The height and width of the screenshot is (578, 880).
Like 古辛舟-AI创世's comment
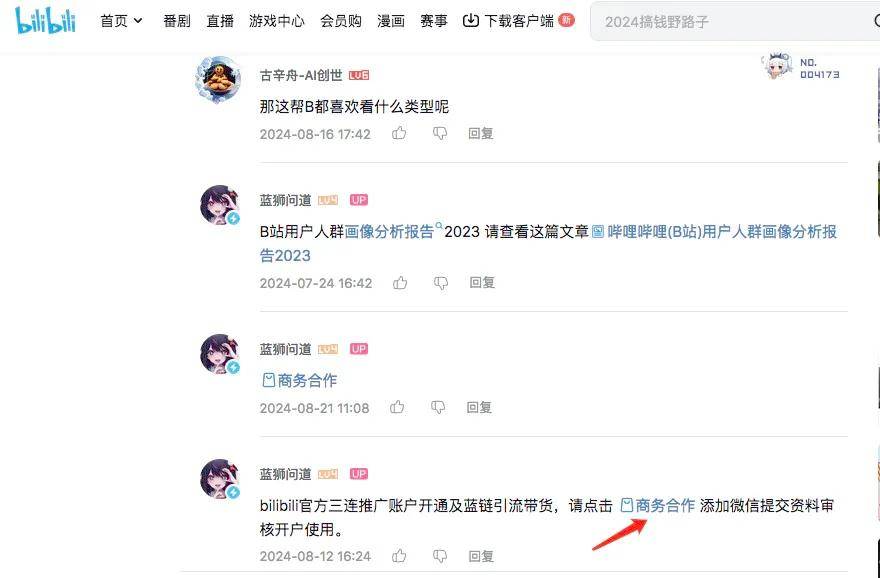point(399,134)
